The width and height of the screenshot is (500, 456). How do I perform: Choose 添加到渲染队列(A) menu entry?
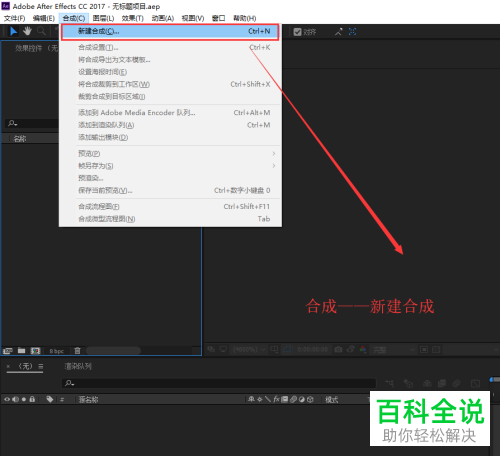pyautogui.click(x=170, y=125)
